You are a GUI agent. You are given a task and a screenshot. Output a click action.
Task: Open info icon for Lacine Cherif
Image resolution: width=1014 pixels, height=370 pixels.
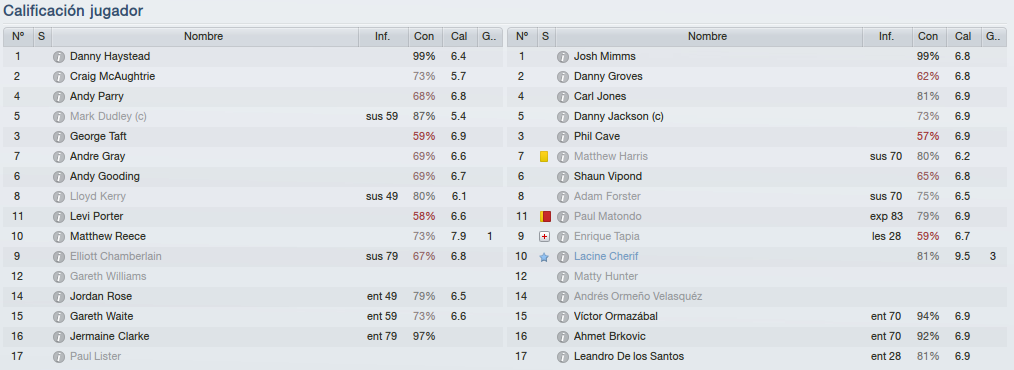click(563, 257)
